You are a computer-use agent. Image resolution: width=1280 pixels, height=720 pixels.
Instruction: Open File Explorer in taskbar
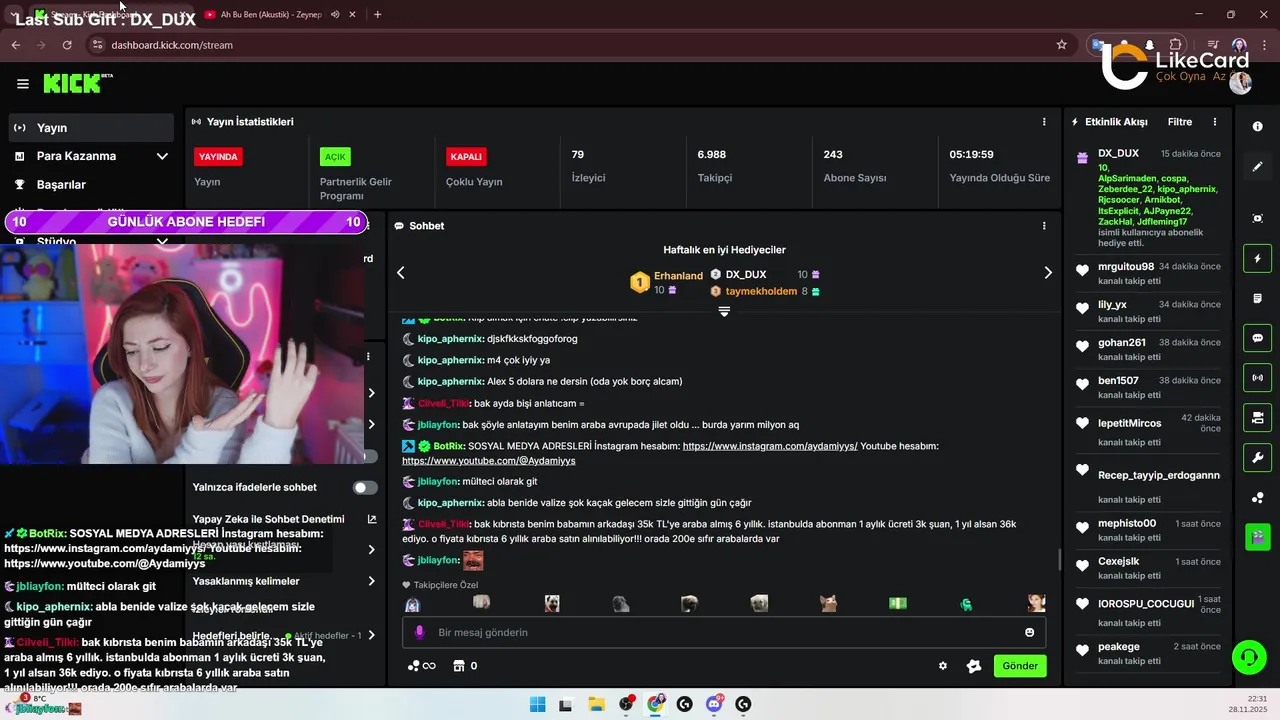click(596, 704)
